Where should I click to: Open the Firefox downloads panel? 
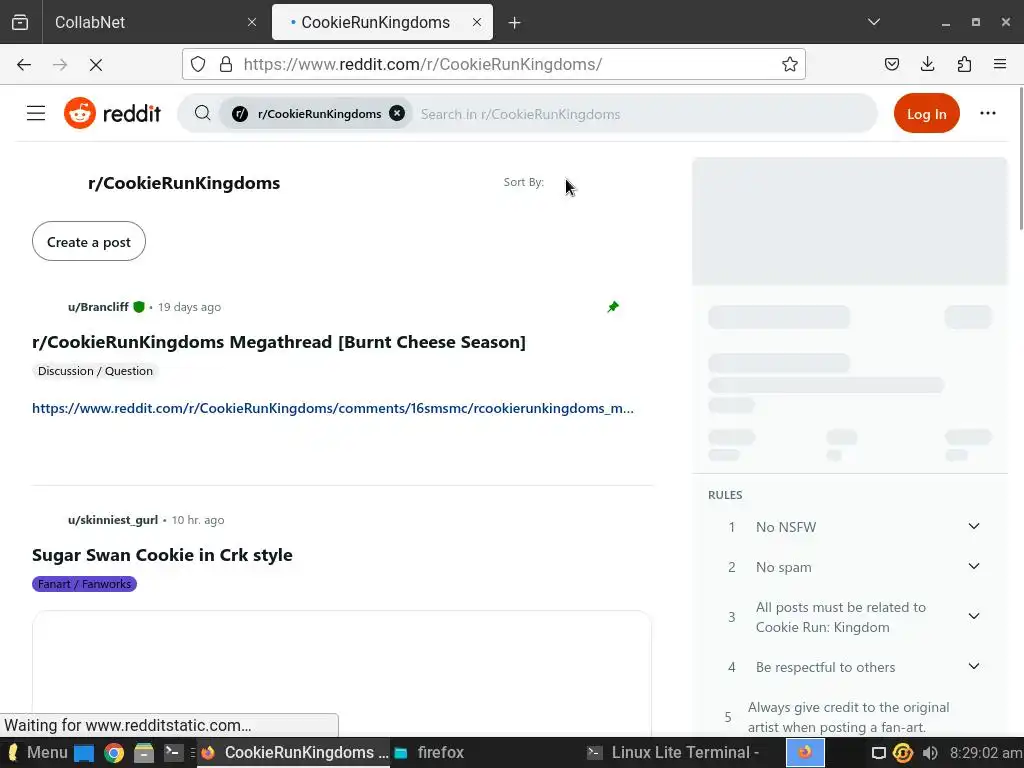click(x=927, y=64)
